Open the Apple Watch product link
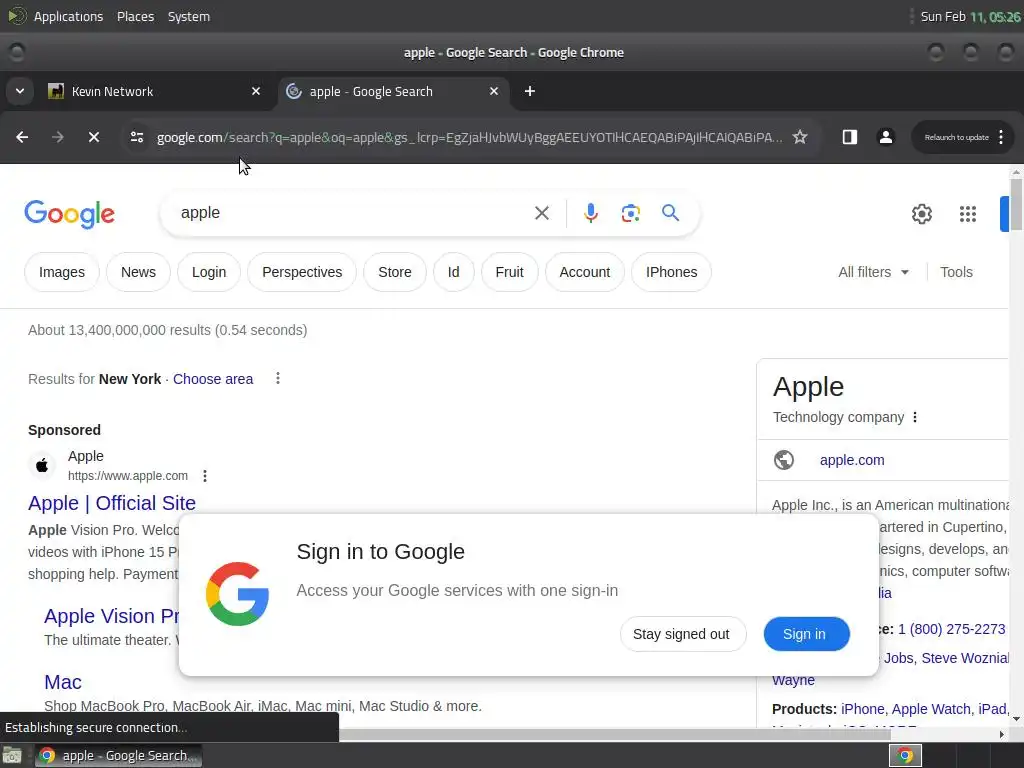Viewport: 1024px width, 768px height. (931, 709)
